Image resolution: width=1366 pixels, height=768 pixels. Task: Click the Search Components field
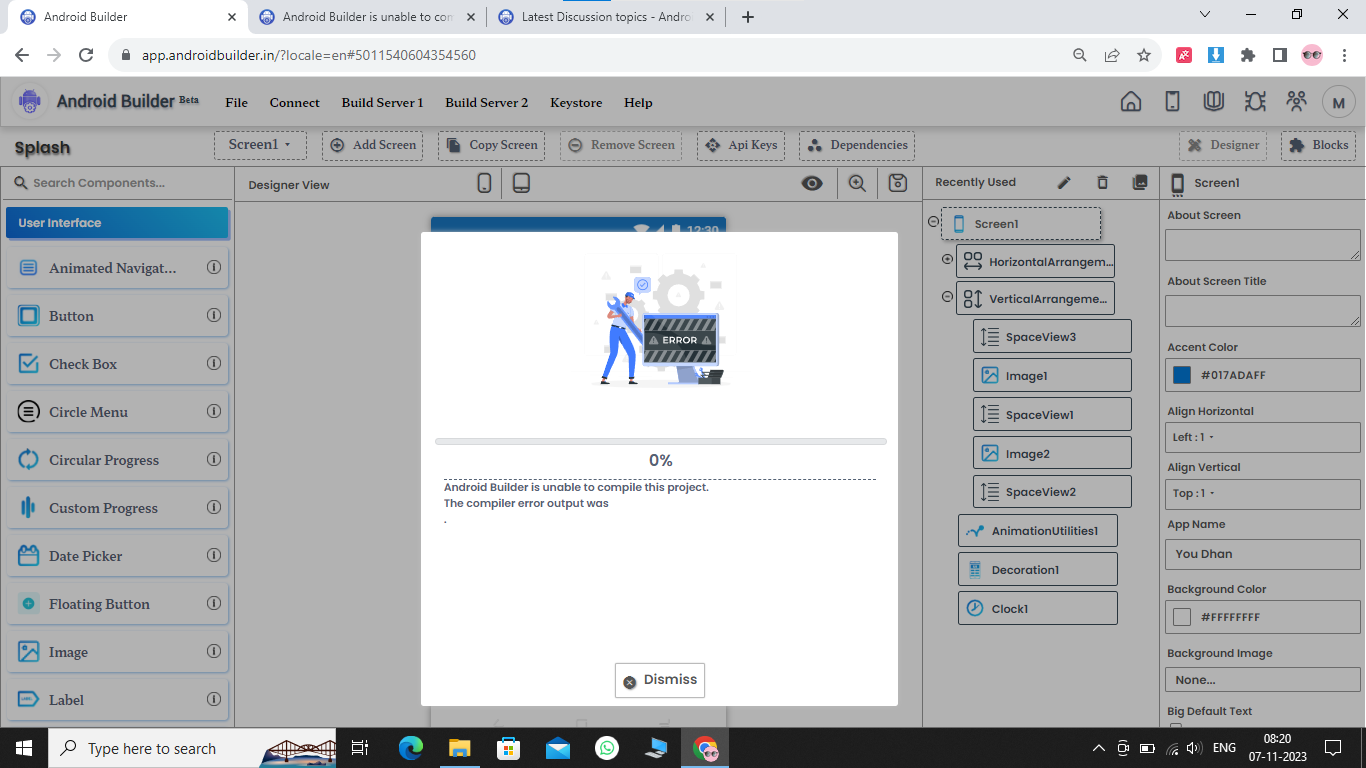click(x=117, y=183)
